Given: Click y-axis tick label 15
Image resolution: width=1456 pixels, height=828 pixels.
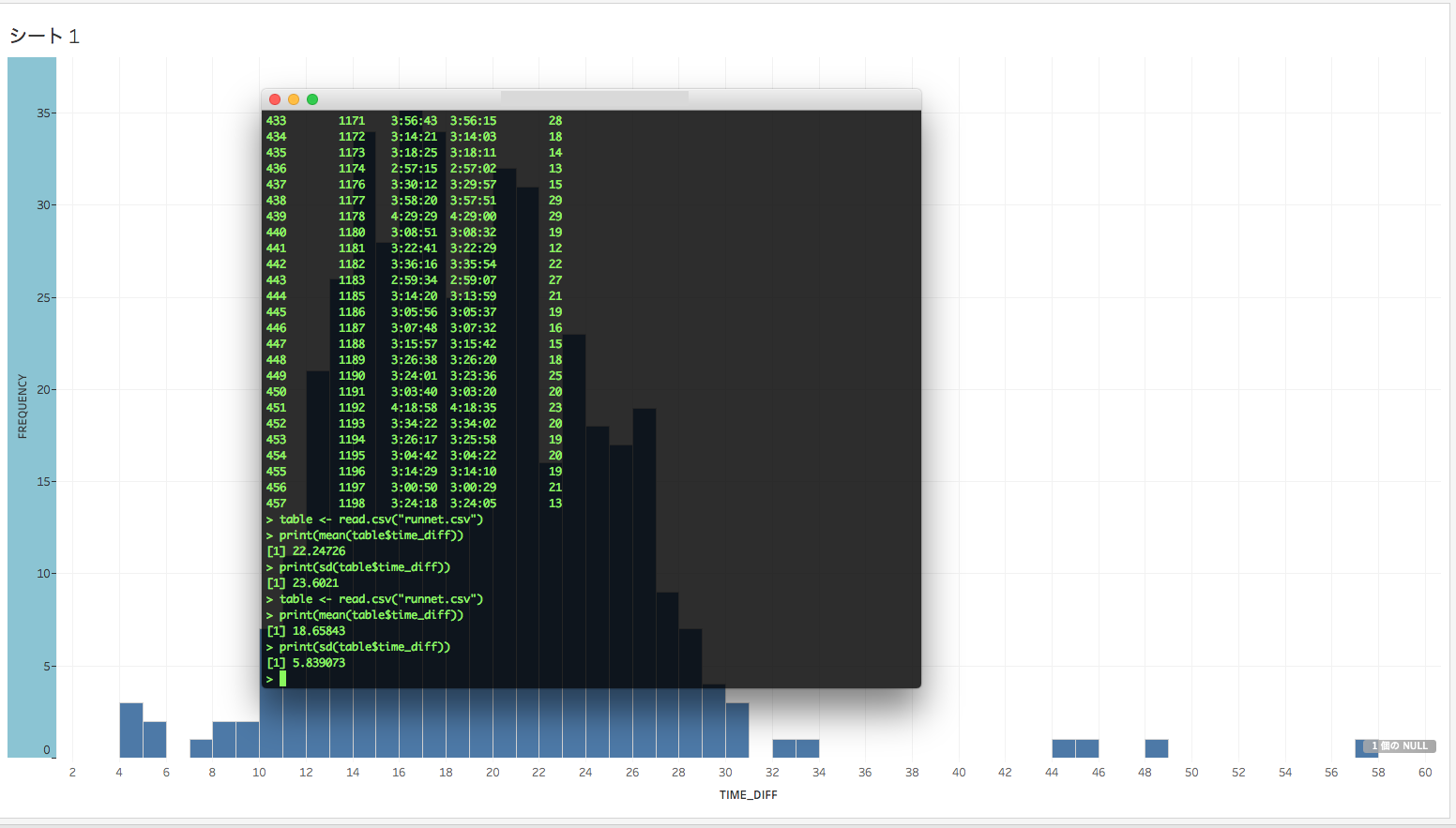Looking at the screenshot, I should [43, 482].
